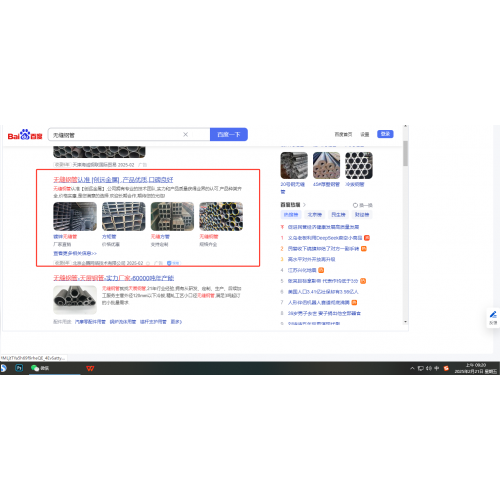This screenshot has width=500, height=500.
Task: Open the 百度首页 link in the header
Action: click(x=343, y=134)
